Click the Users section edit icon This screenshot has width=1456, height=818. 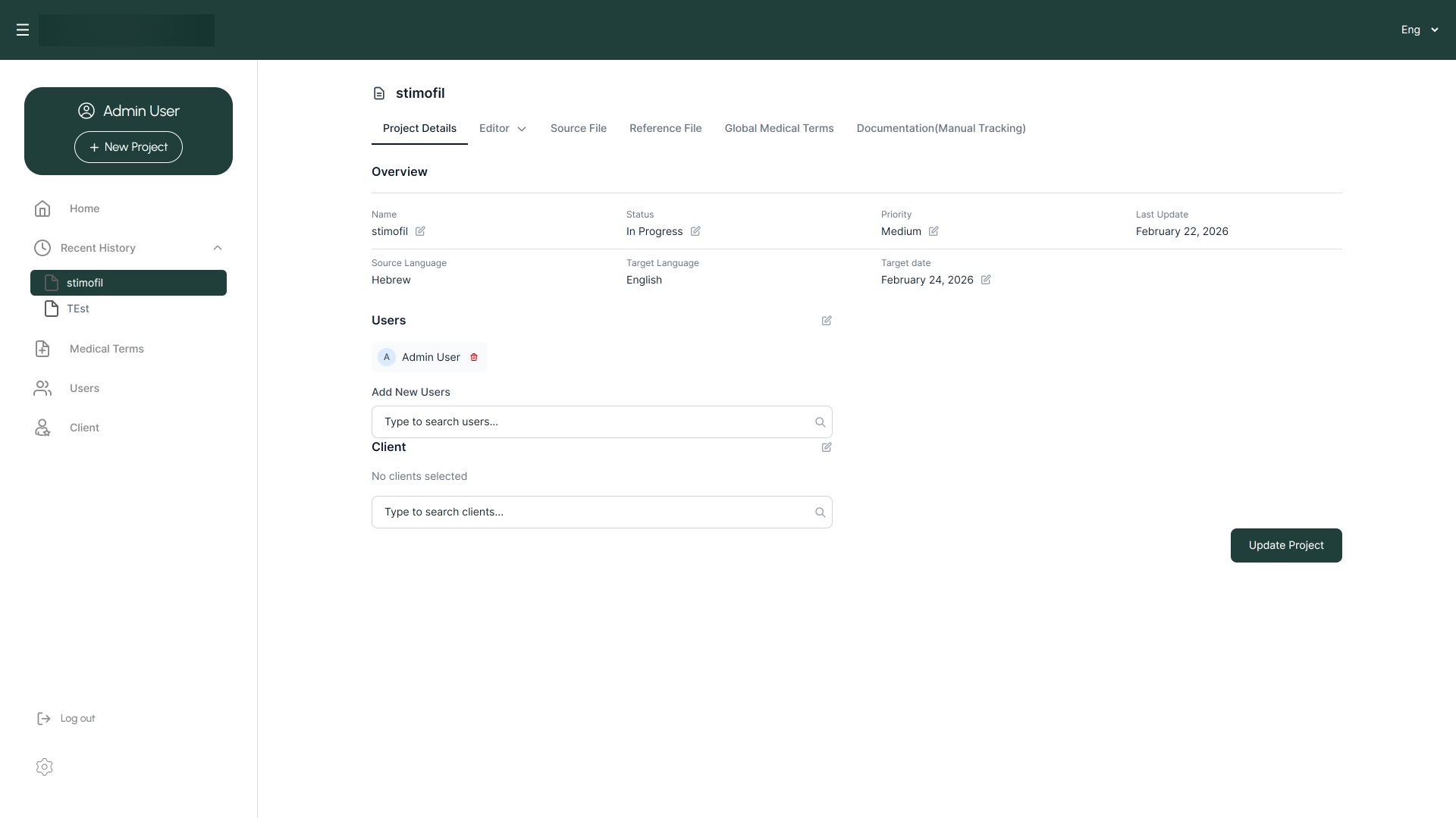click(827, 321)
